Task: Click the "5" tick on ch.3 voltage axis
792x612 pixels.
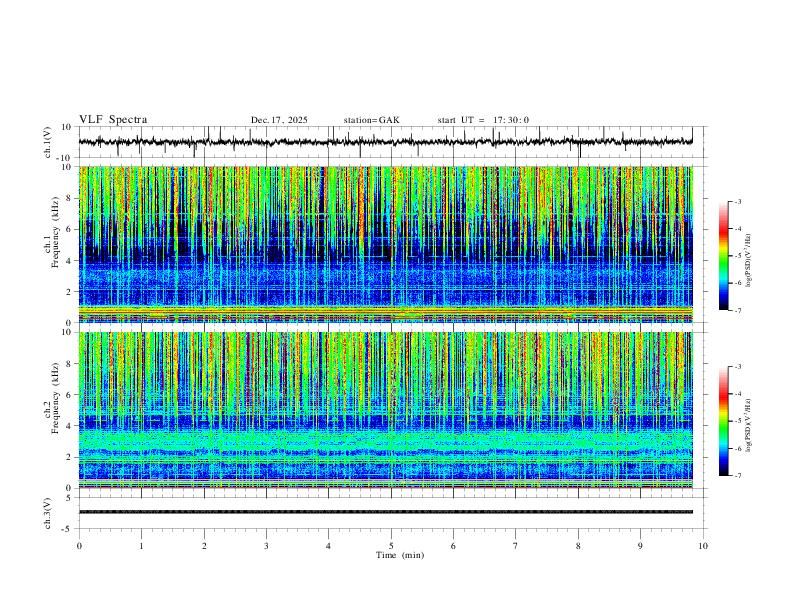Action: click(69, 498)
